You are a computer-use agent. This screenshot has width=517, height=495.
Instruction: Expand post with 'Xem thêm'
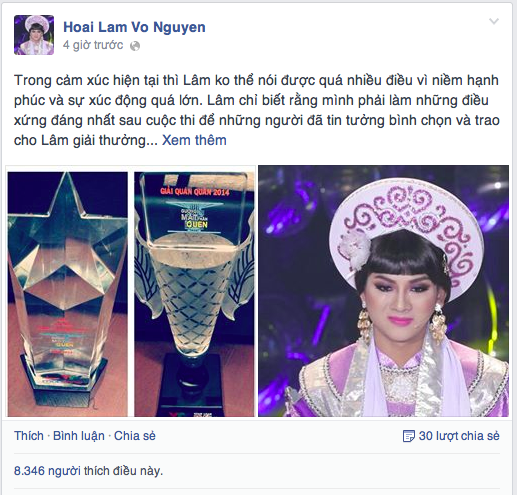coord(194,140)
